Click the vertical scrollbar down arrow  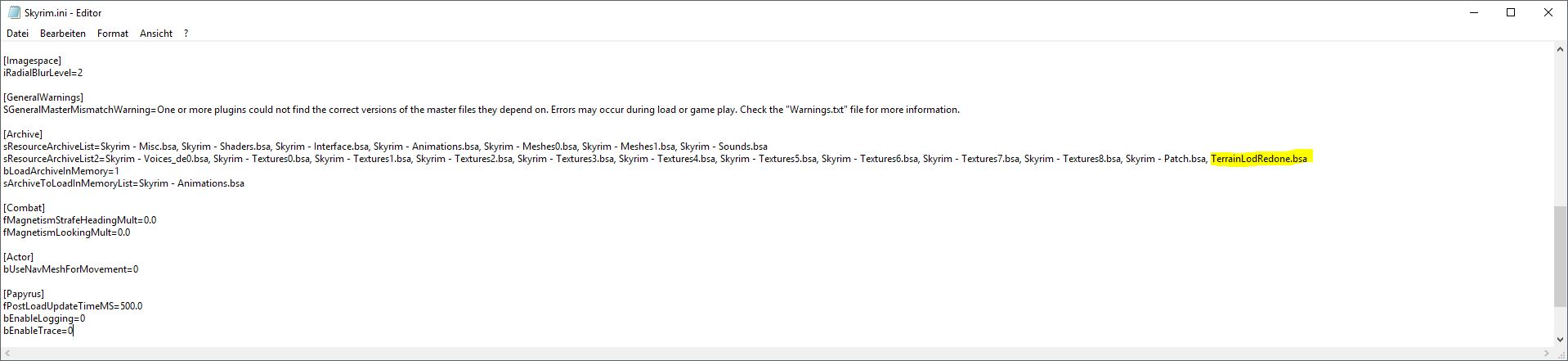(x=1560, y=339)
